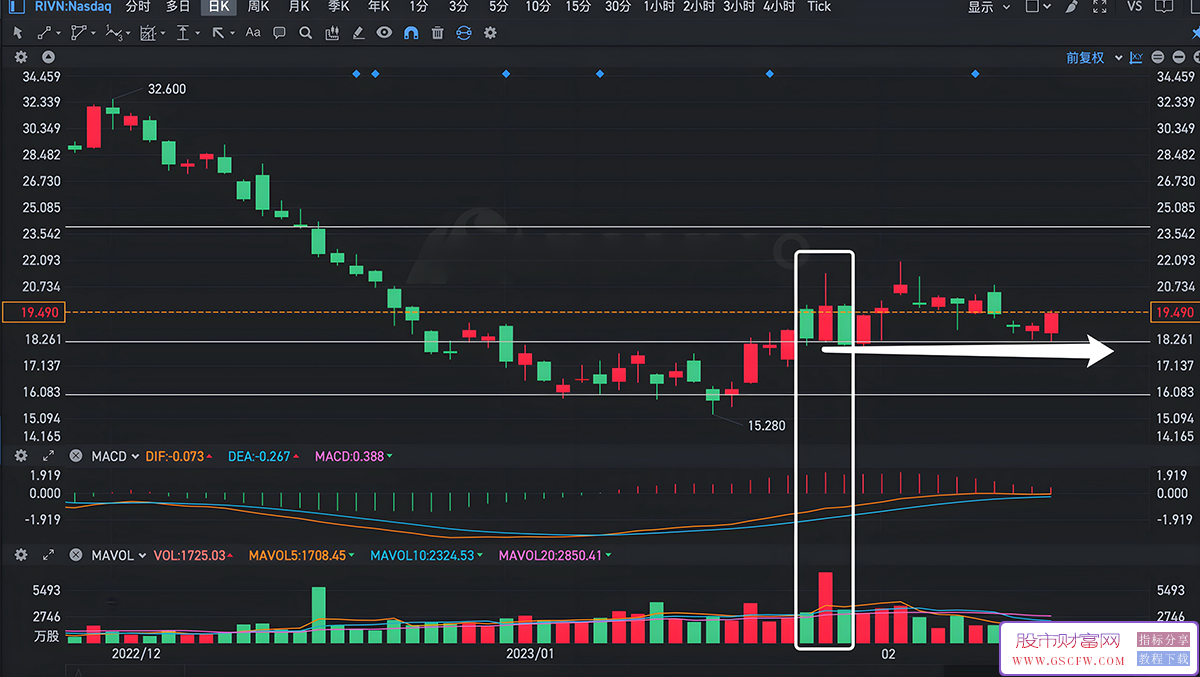Screen dimensions: 1200x677
Task: Click the blue axis scale icon
Action: [1136, 58]
